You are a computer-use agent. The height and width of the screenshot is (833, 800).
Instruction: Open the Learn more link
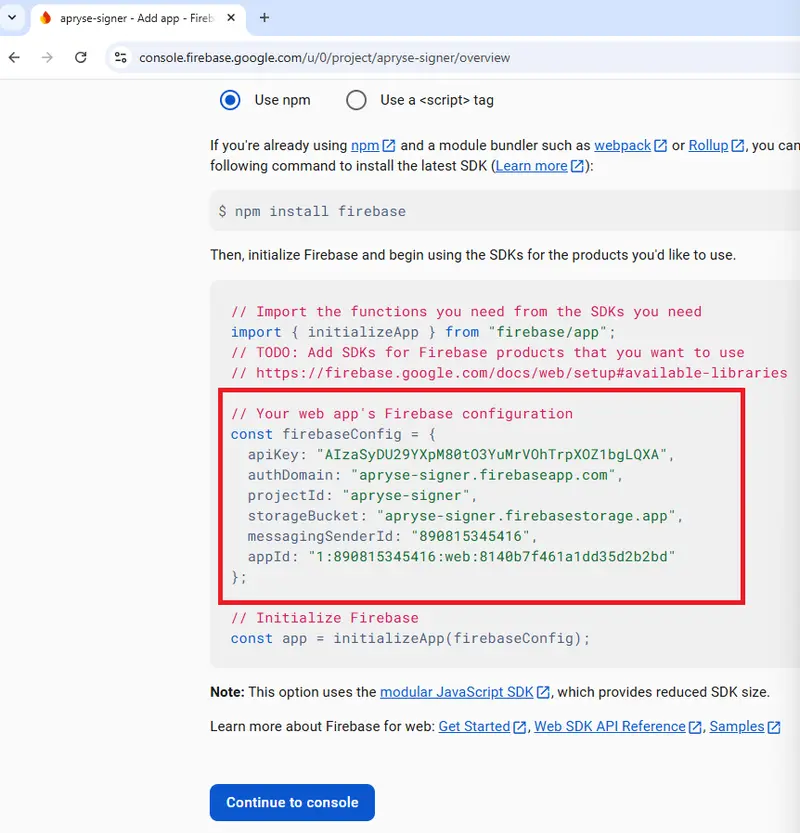point(531,166)
